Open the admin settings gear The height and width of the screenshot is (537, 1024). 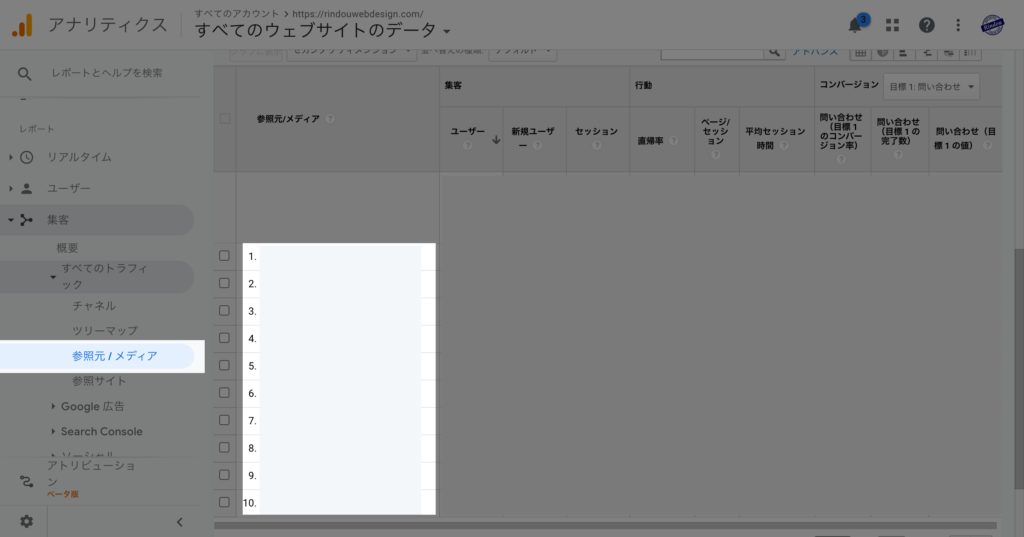click(x=26, y=521)
